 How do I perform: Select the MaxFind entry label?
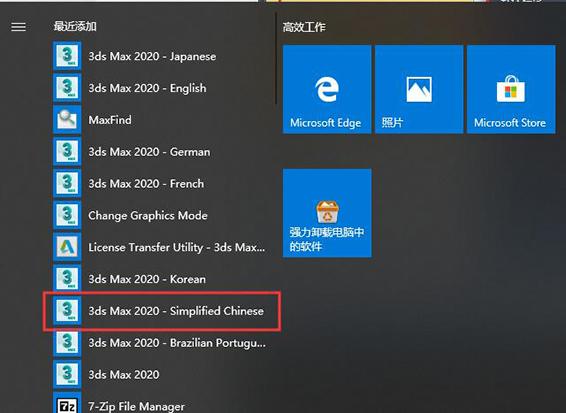110,120
